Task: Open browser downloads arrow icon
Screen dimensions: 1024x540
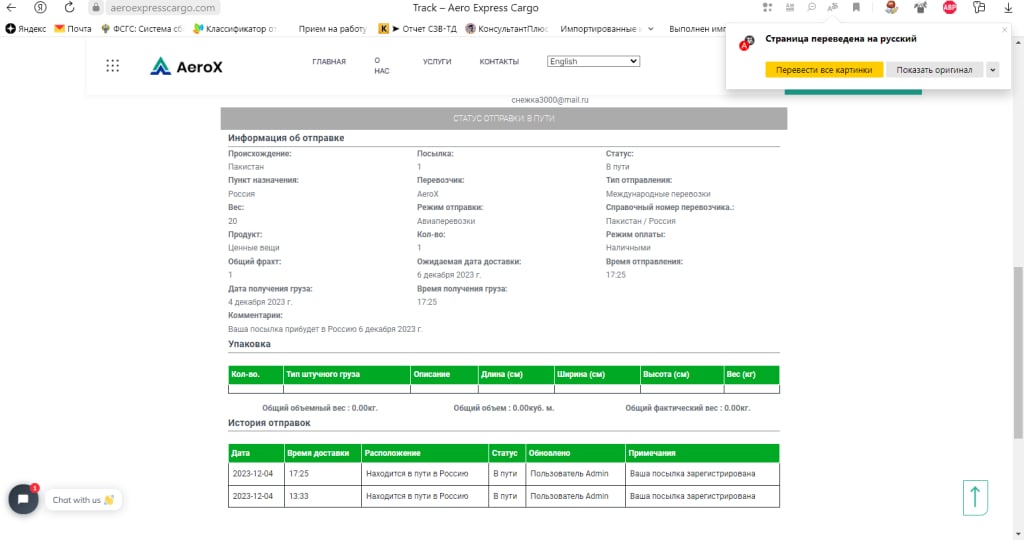Action: tap(1008, 8)
